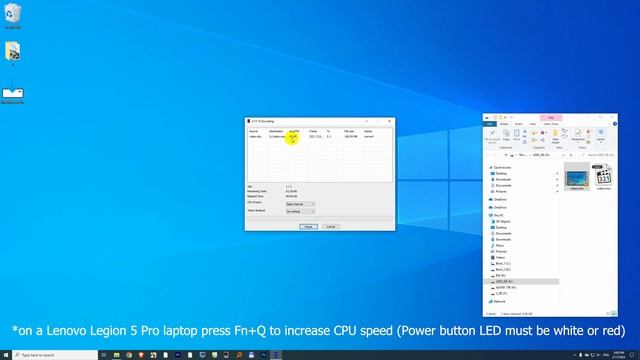The width and height of the screenshot is (640, 360).
Task: Click the taskbar search box
Action: (55, 355)
